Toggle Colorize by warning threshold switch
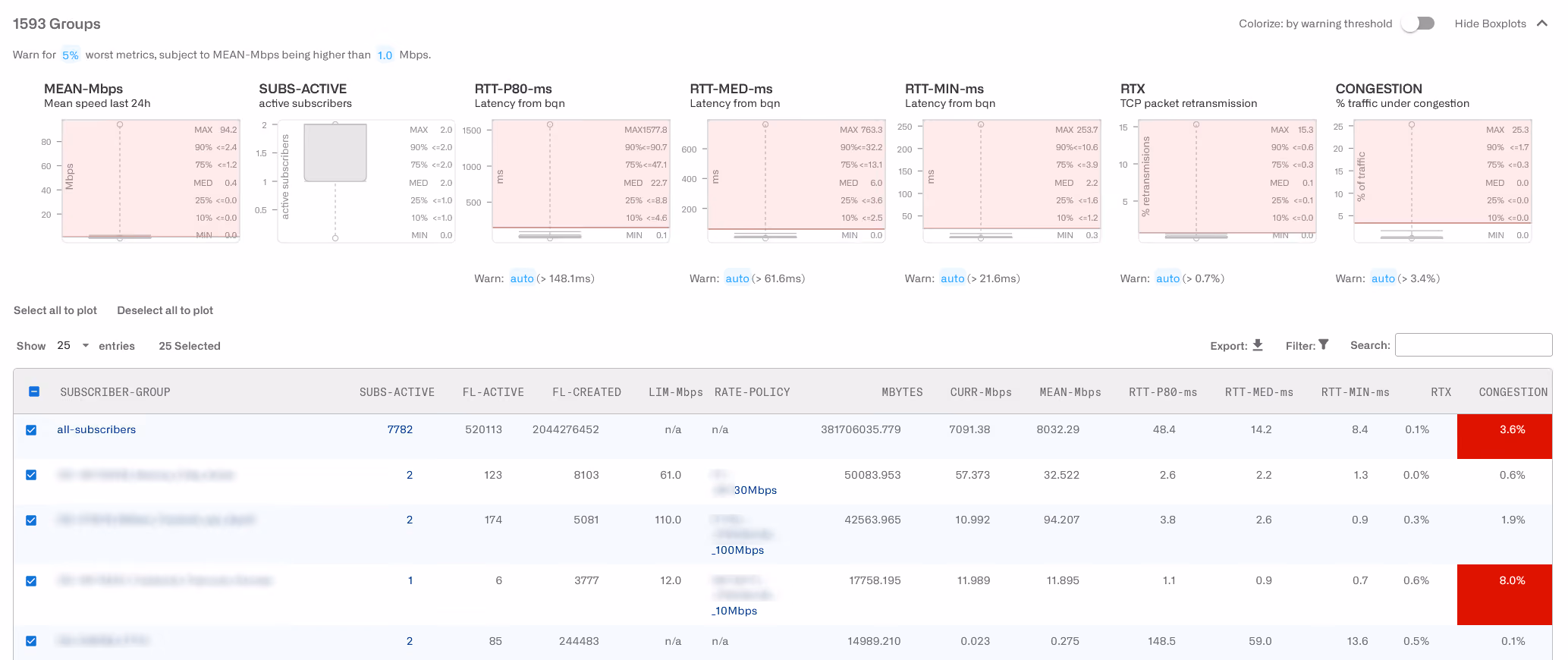1568x660 pixels. [1419, 24]
